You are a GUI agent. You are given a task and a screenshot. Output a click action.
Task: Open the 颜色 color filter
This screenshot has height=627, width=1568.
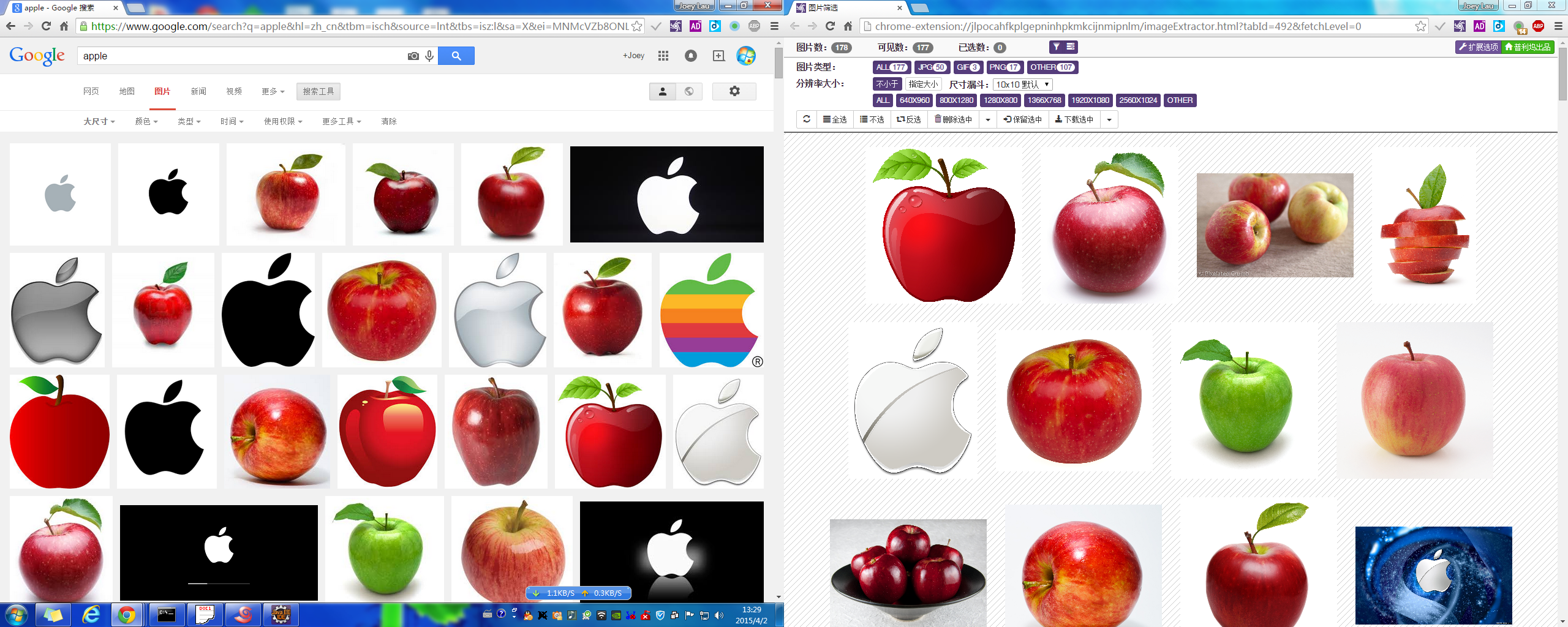[x=146, y=121]
